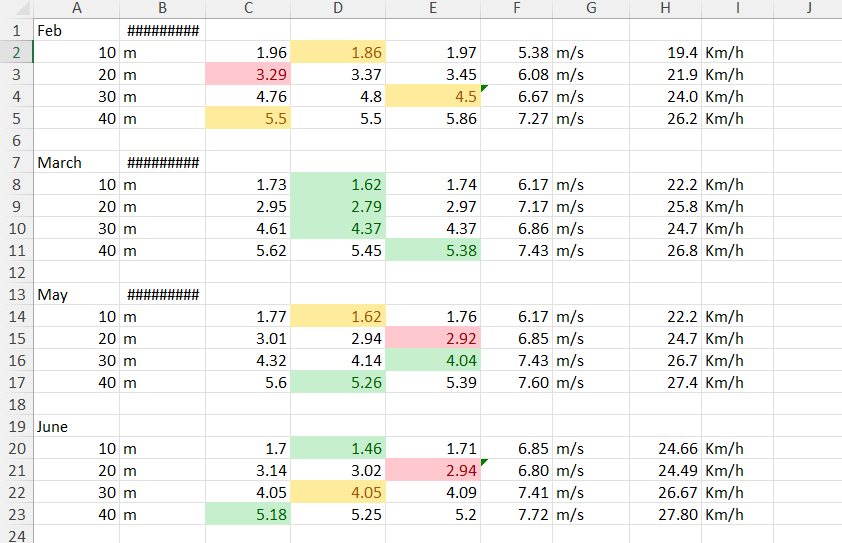The image size is (842, 543).
Task: Click green cell with value 1.46
Action: pos(338,448)
